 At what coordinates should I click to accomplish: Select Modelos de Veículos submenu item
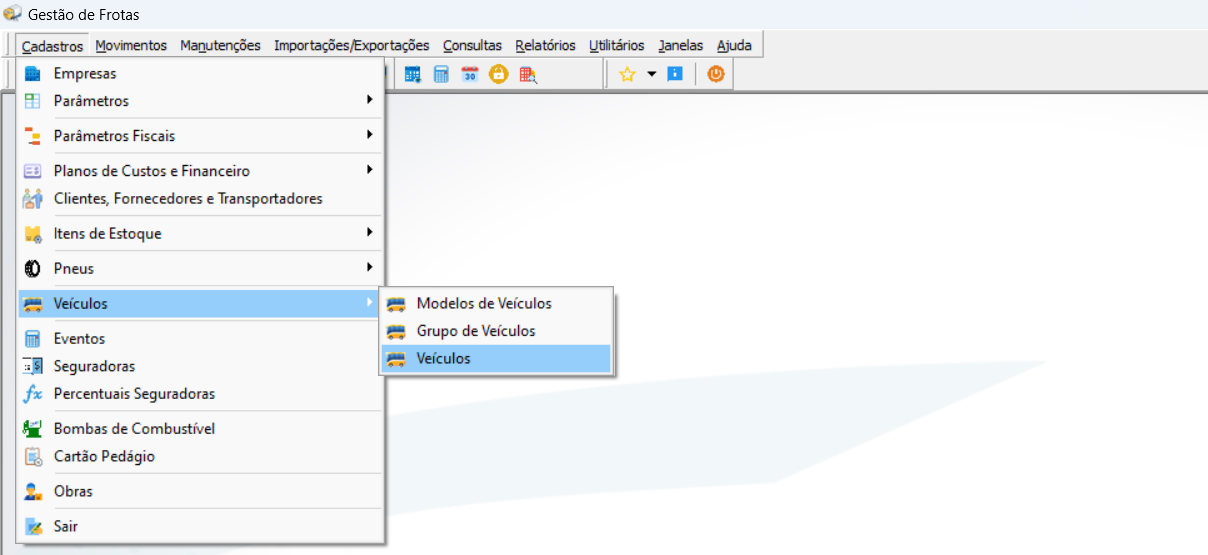point(496,304)
